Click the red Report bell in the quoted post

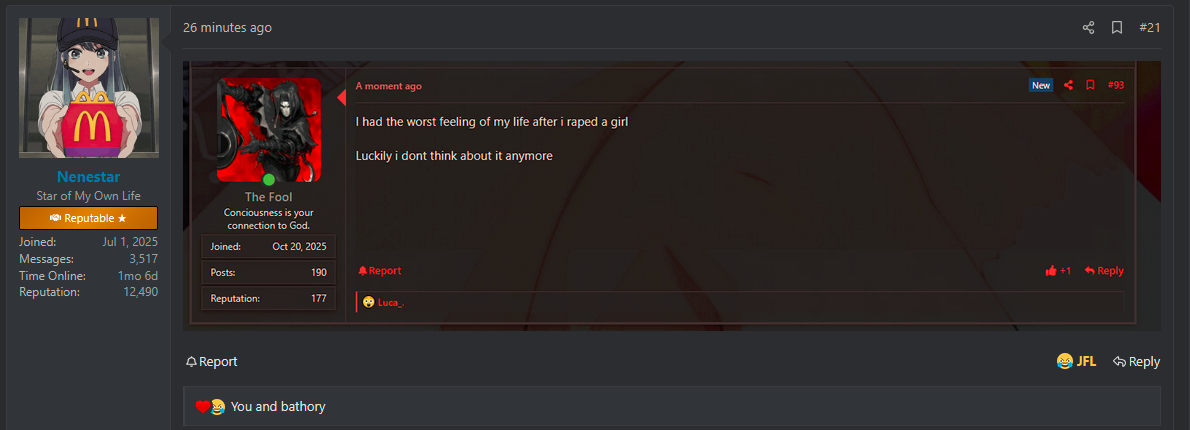tap(379, 271)
